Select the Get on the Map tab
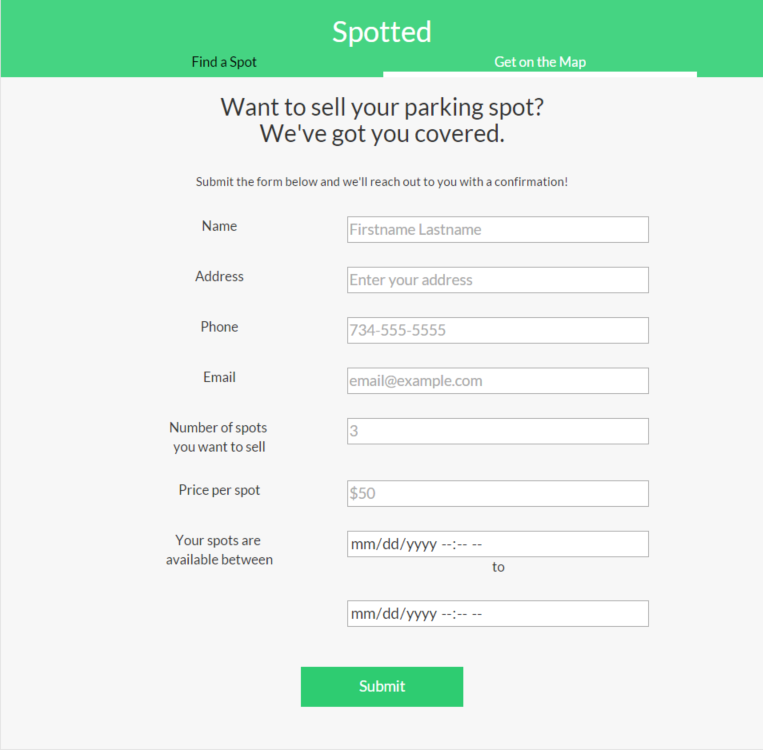The height and width of the screenshot is (750, 763). tap(540, 62)
